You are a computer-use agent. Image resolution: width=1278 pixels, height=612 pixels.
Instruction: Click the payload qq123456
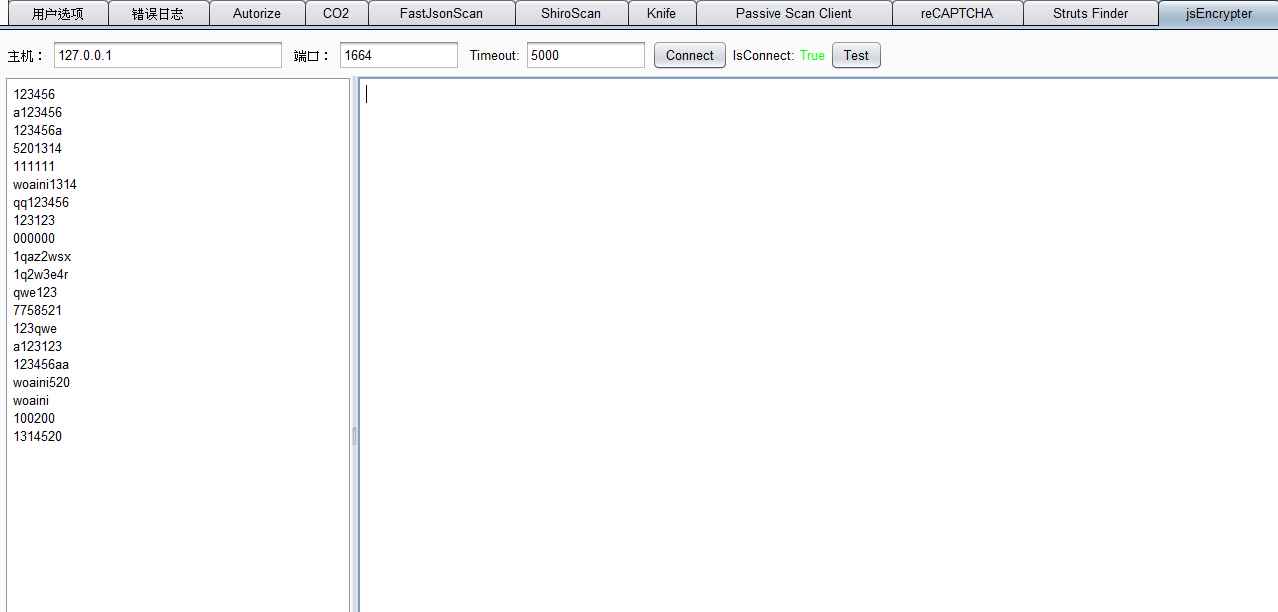pos(41,203)
